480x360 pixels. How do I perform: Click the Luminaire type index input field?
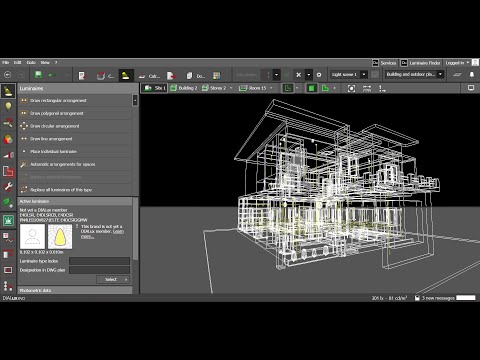click(x=99, y=261)
